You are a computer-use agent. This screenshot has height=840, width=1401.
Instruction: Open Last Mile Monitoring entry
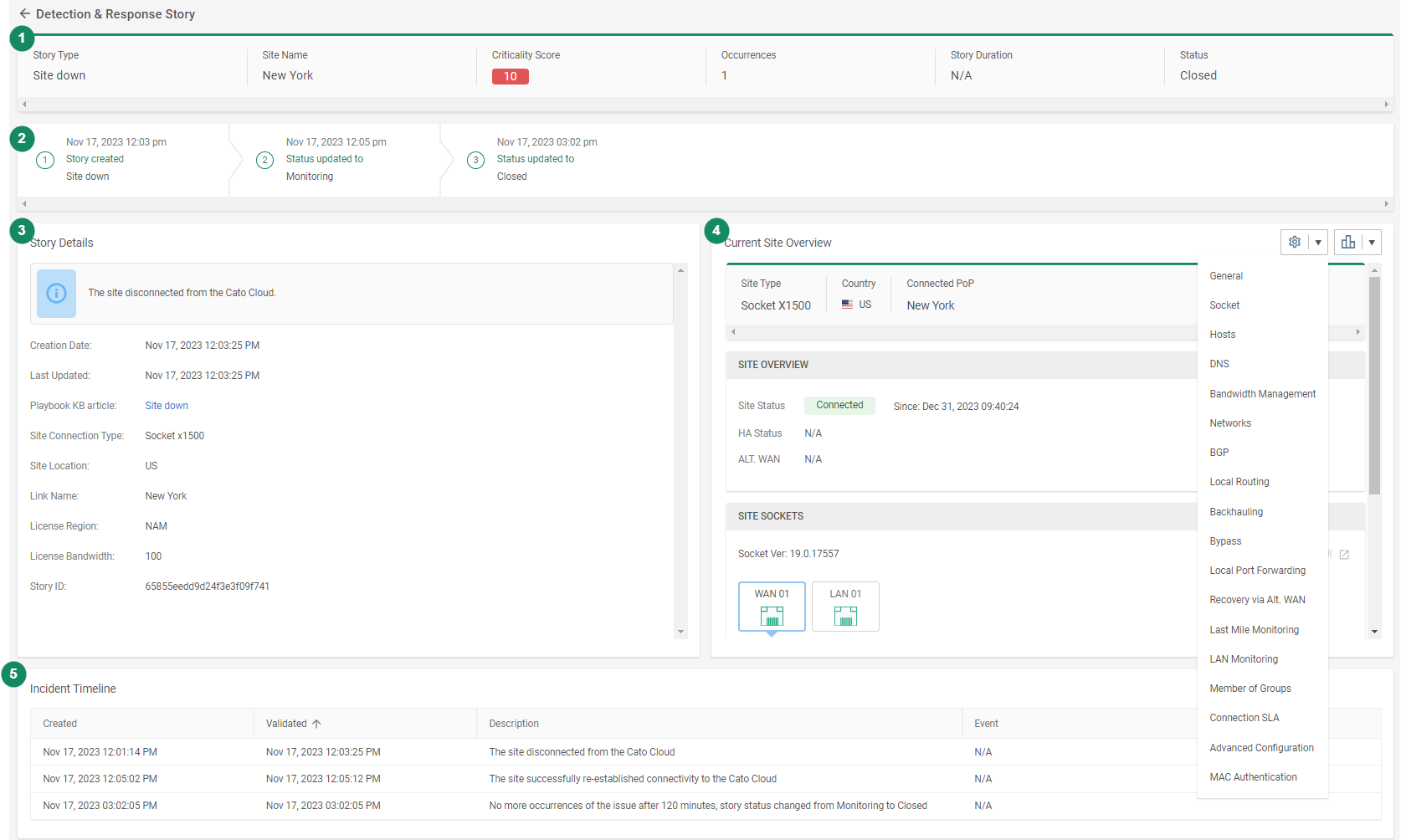click(x=1254, y=630)
